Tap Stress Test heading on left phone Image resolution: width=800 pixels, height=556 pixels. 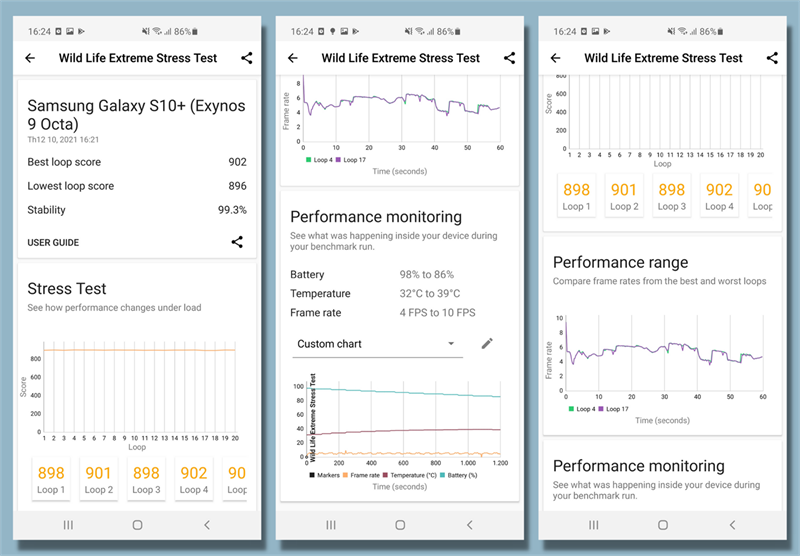coord(67,289)
